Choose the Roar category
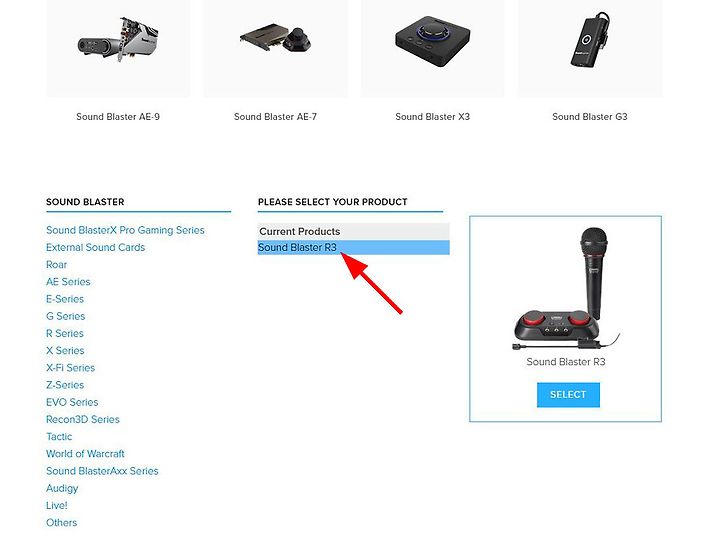720x544 pixels. [56, 264]
